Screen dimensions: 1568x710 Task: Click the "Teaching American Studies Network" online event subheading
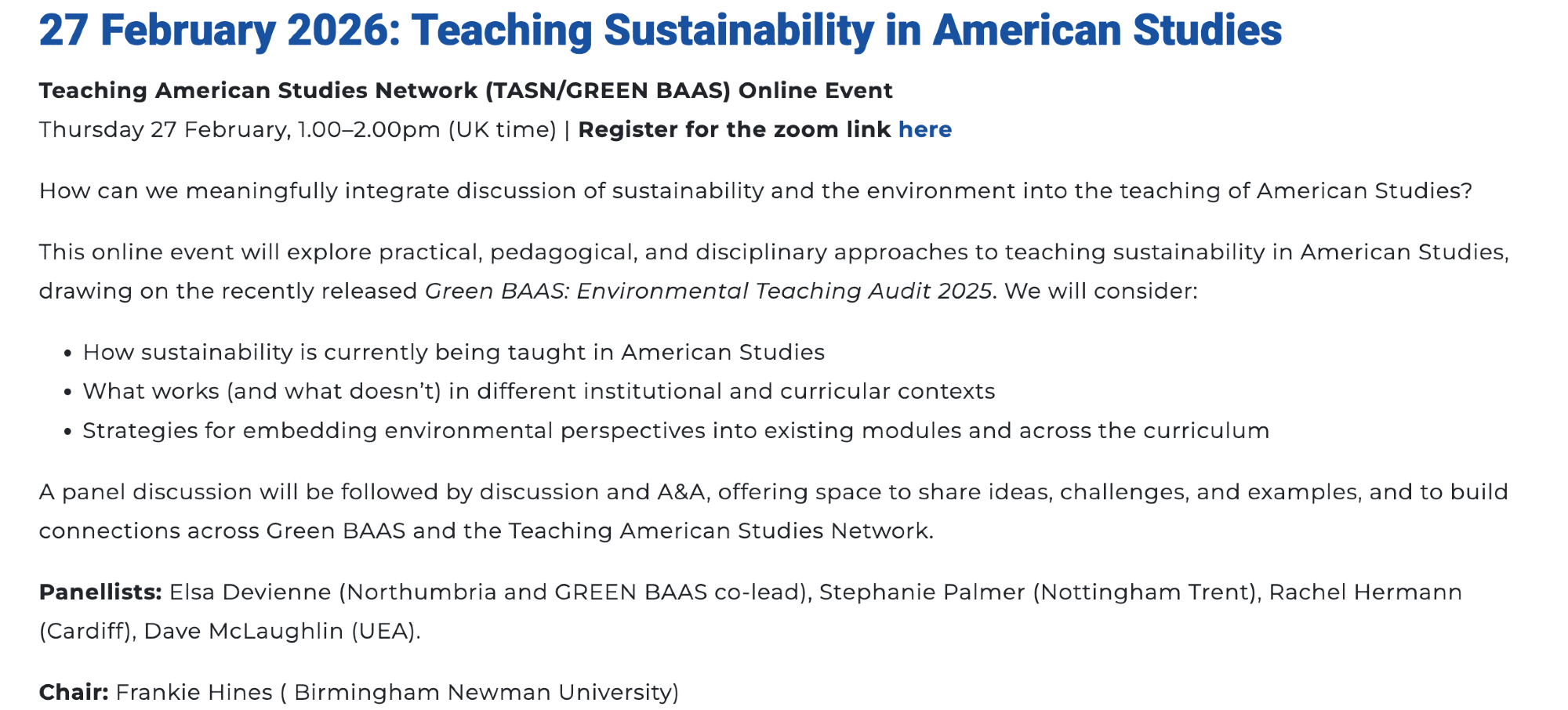465,91
